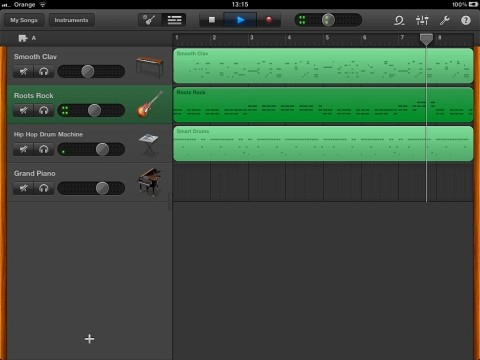
Task: Open the Grand Piano instrument icon
Action: click(x=150, y=182)
